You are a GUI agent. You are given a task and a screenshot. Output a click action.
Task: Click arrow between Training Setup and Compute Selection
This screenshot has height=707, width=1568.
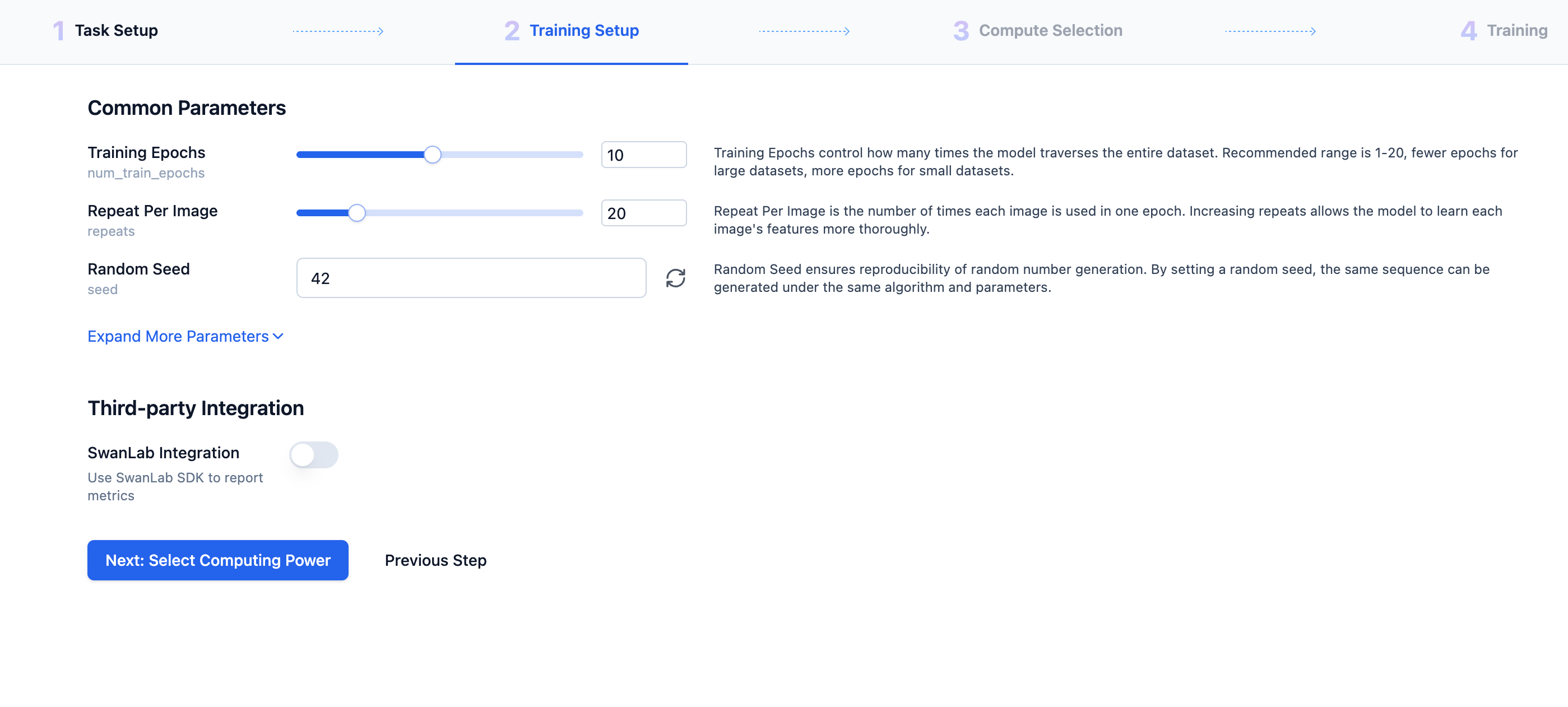pos(804,31)
